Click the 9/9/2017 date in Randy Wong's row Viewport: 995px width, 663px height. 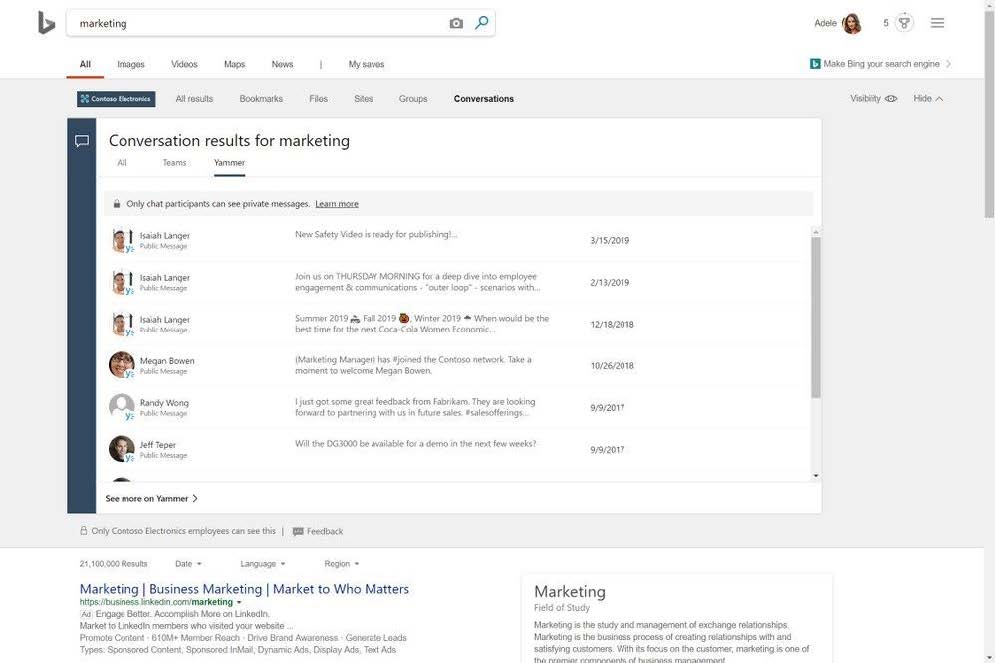[x=607, y=408]
